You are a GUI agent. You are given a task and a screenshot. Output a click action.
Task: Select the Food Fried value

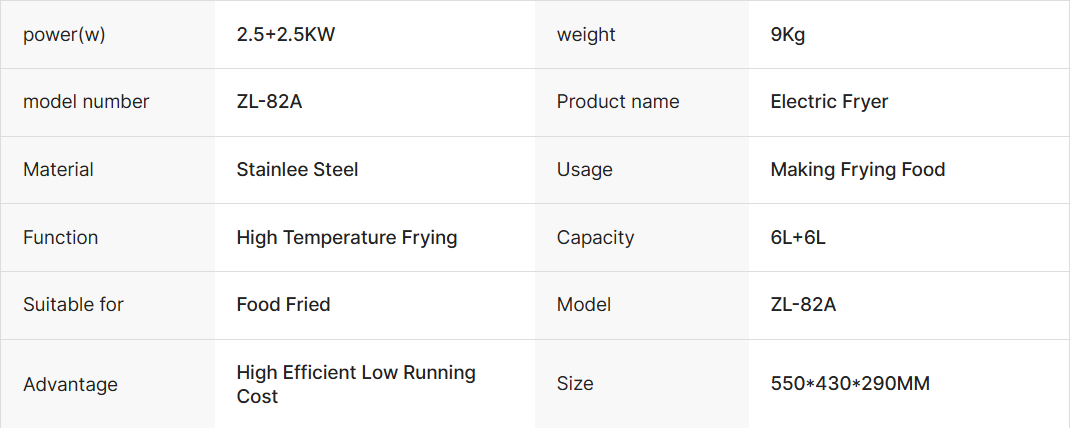[283, 305]
